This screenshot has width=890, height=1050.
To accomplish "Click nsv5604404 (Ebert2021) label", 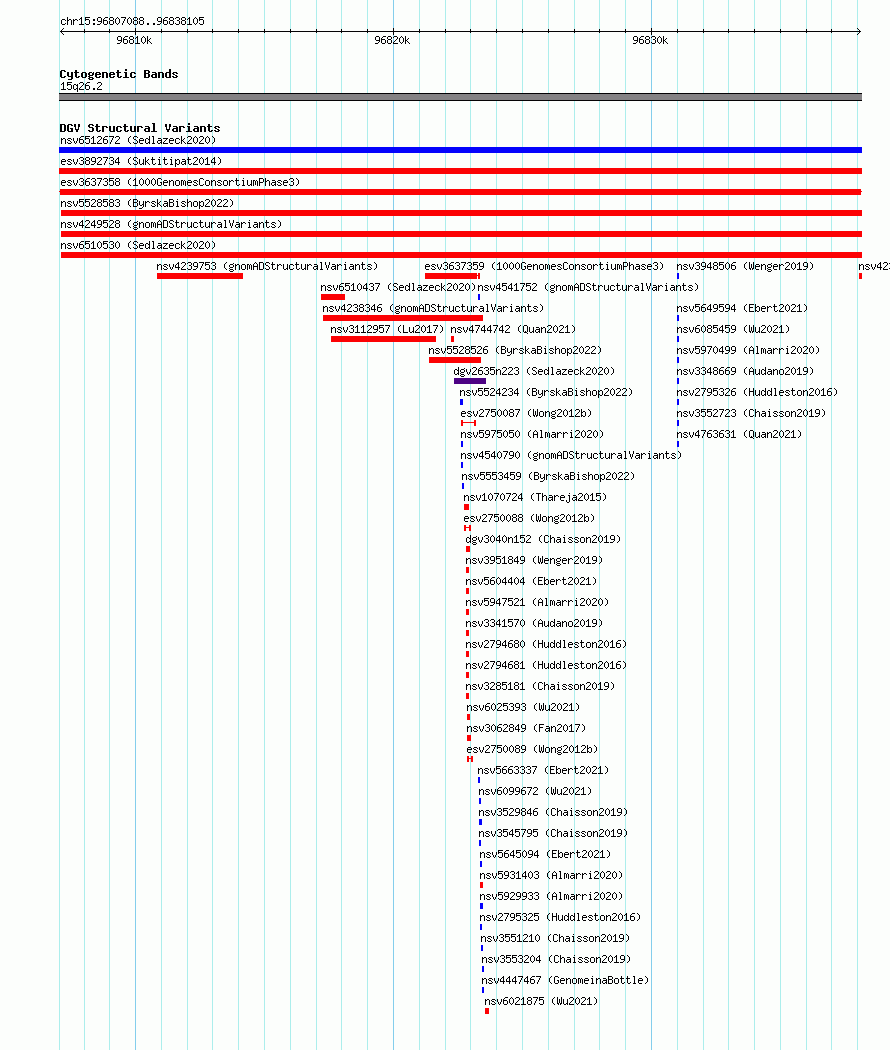I will pyautogui.click(x=531, y=582).
